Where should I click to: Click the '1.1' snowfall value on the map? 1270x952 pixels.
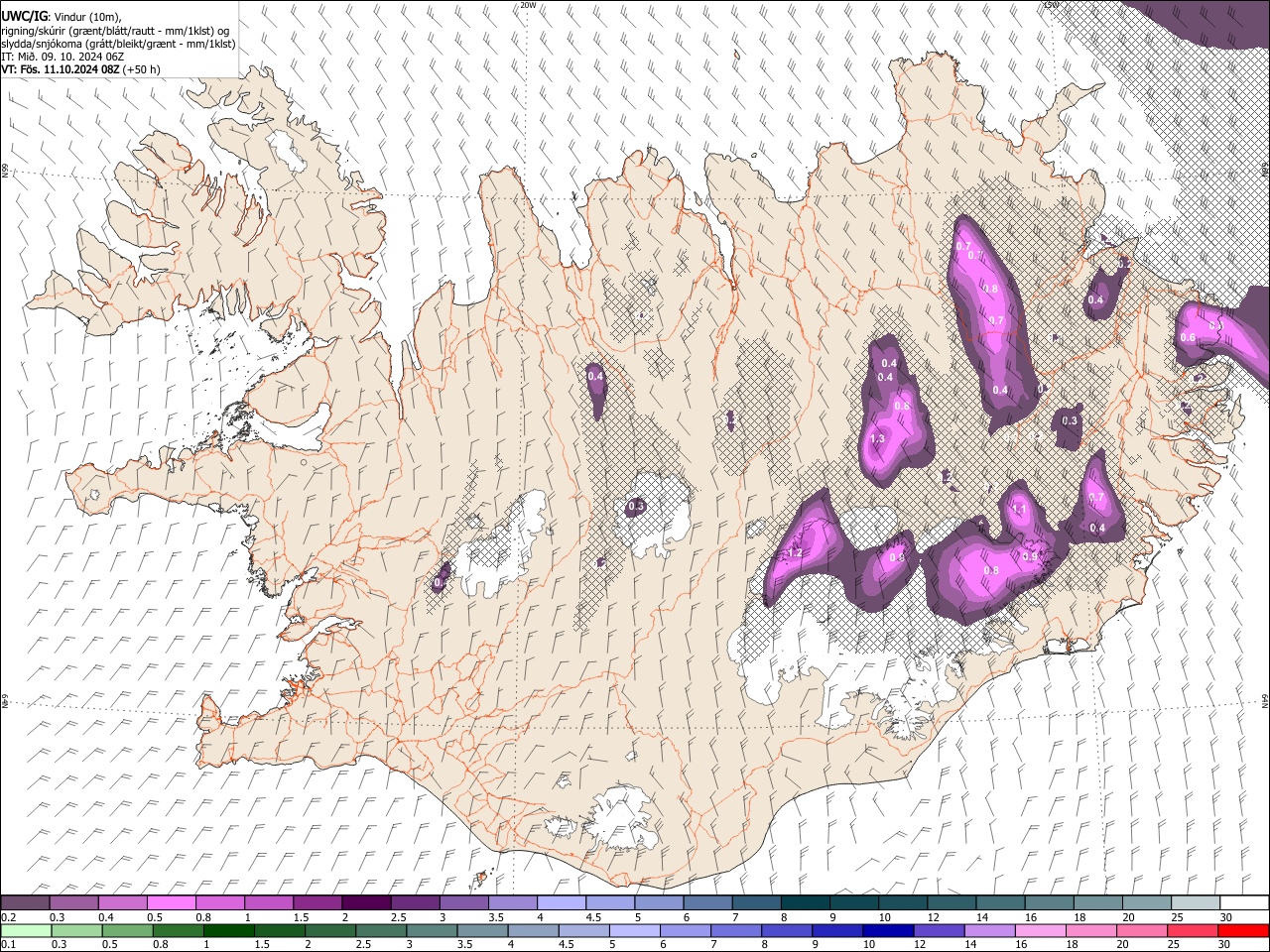(x=1018, y=510)
